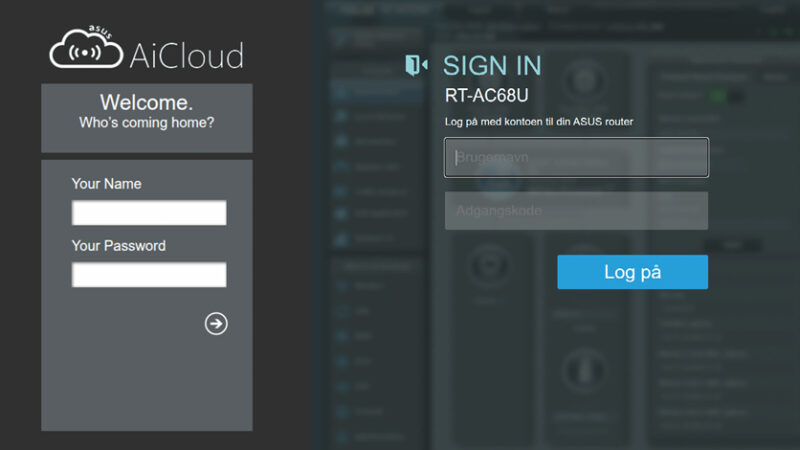Click the AiCloud brand name text
This screenshot has width=800, height=450.
click(186, 55)
